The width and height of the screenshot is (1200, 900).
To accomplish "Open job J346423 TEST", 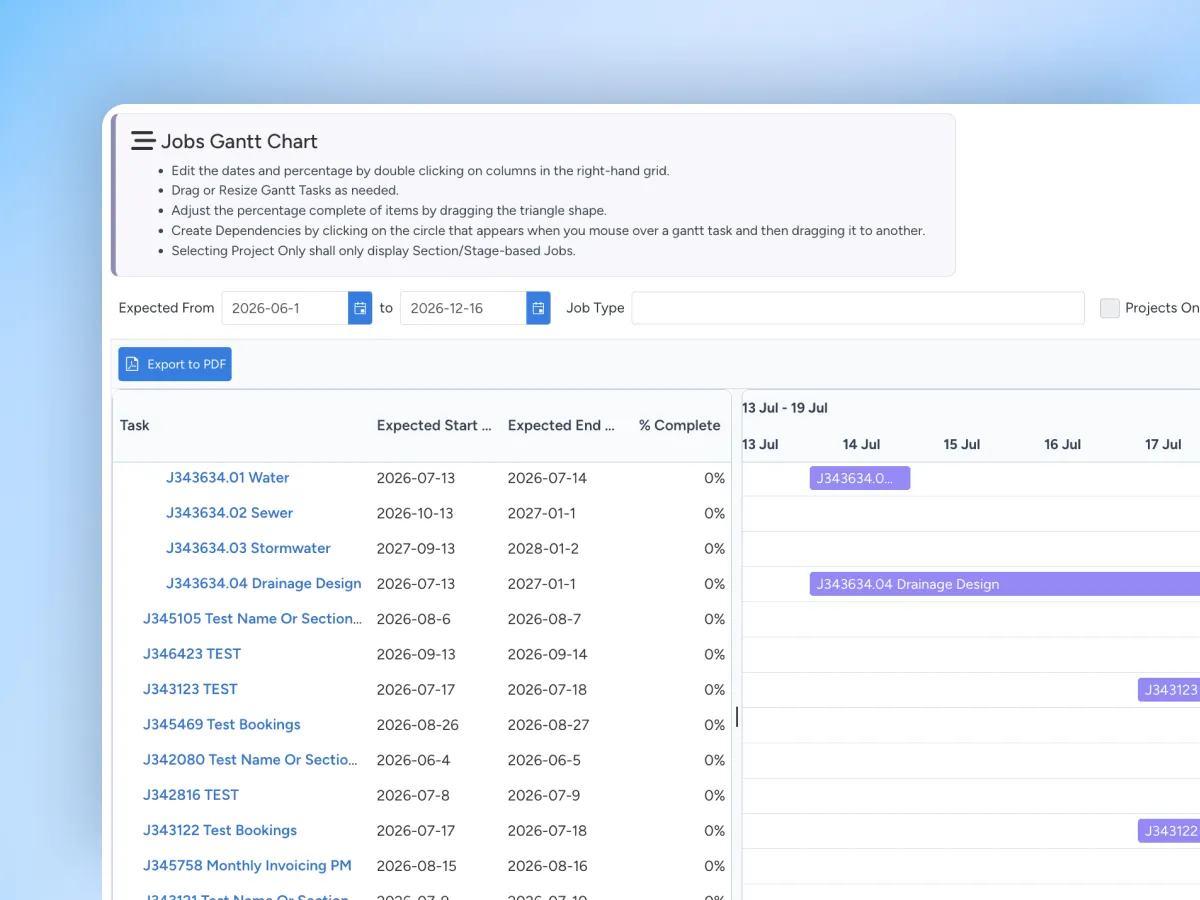I will (x=192, y=654).
